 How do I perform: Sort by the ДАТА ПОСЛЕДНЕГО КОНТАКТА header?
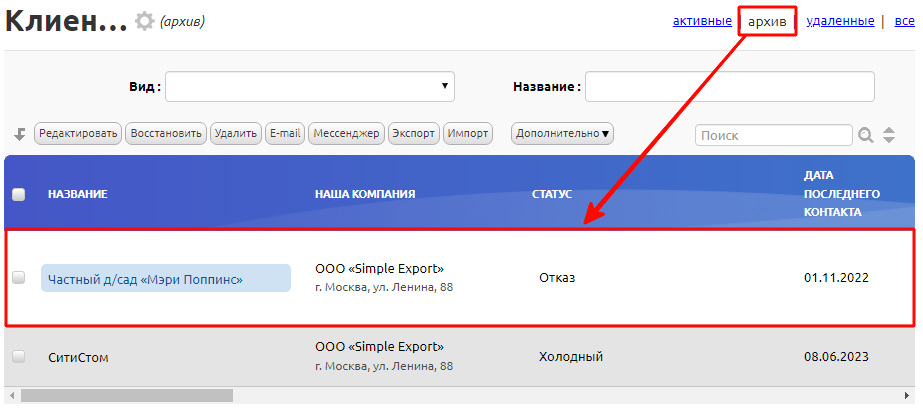pos(842,194)
